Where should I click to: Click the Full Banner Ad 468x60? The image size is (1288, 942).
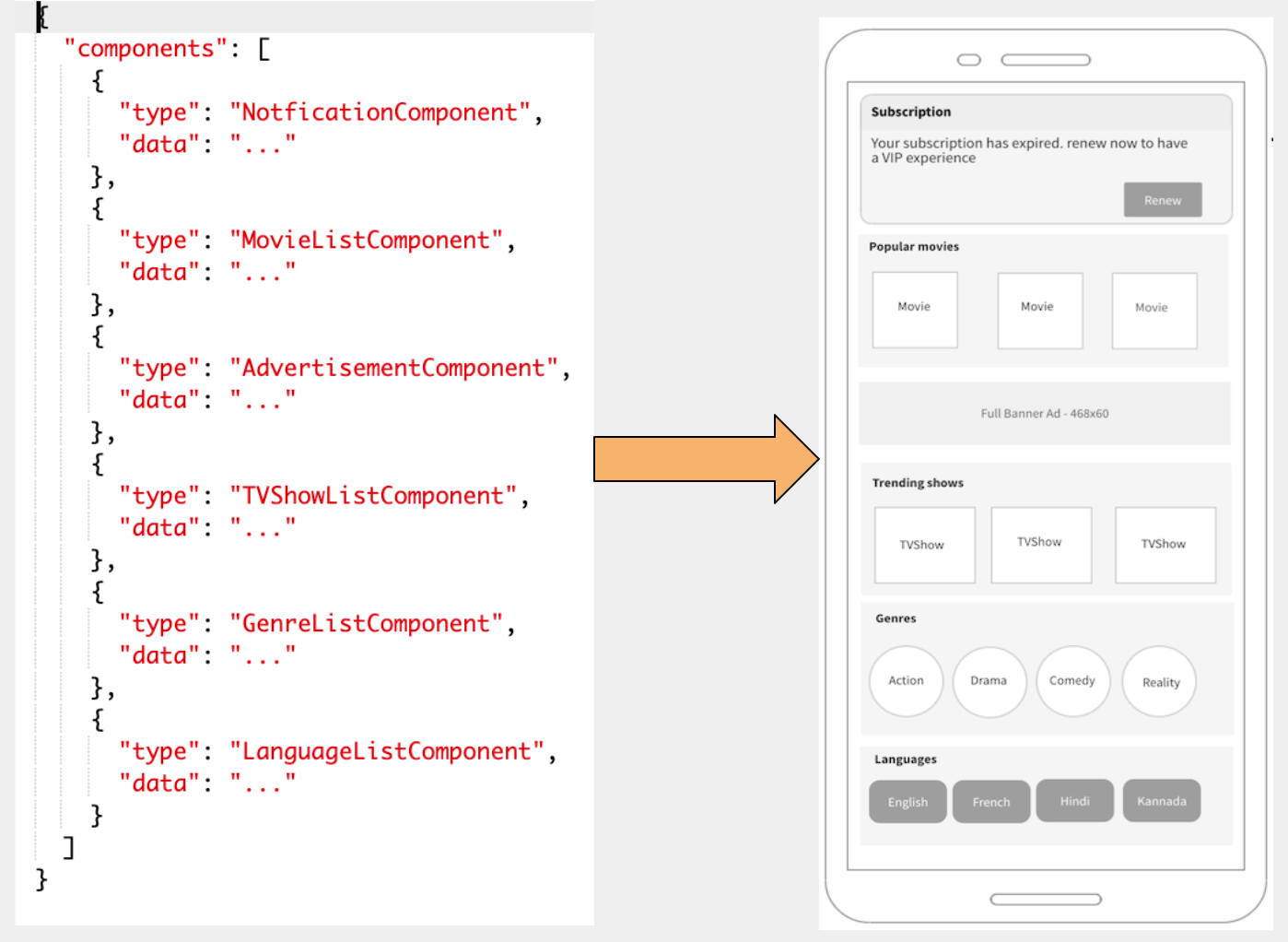pyautogui.click(x=1045, y=413)
